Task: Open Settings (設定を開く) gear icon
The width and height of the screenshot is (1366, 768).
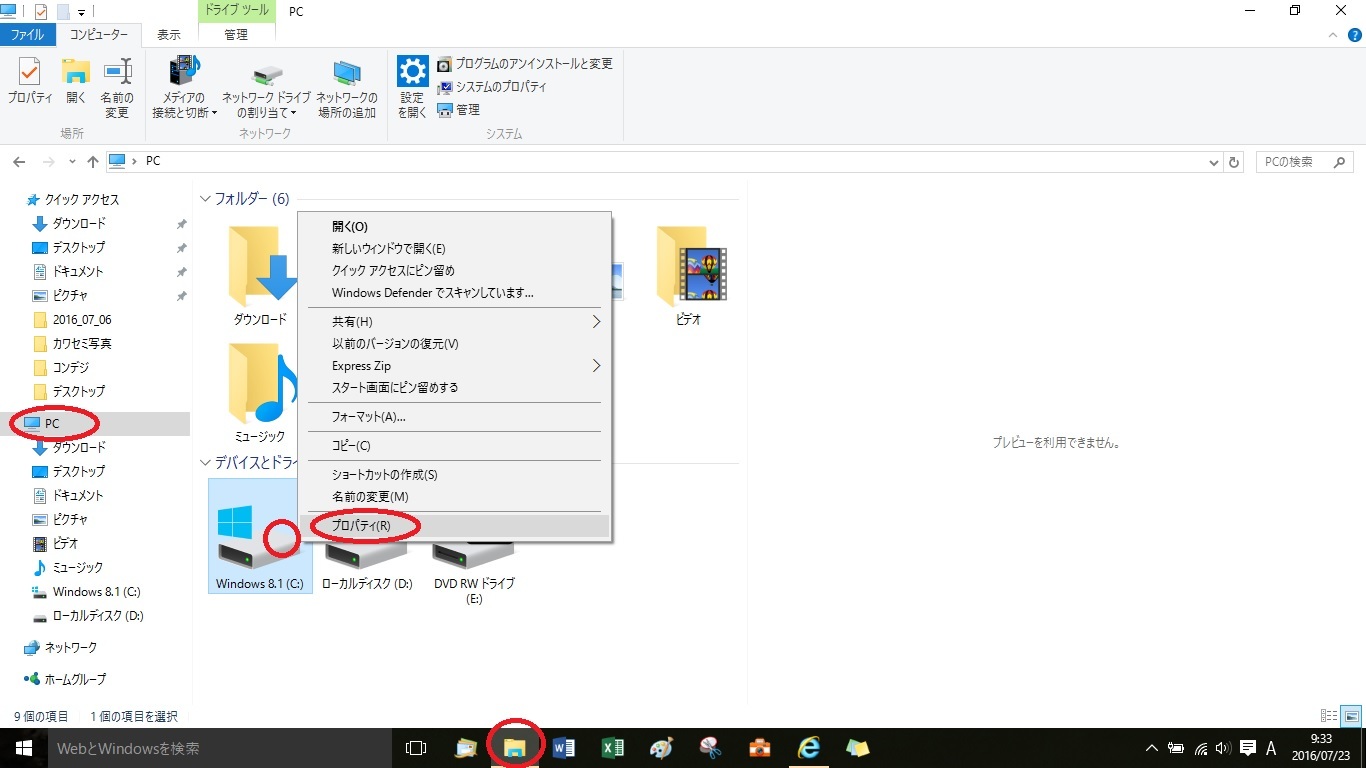Action: [x=412, y=88]
